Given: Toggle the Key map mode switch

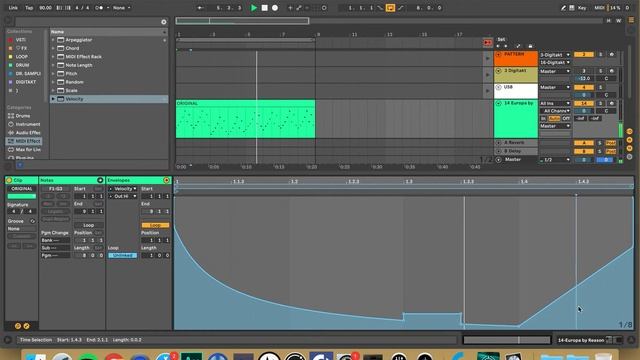Looking at the screenshot, I should [582, 8].
